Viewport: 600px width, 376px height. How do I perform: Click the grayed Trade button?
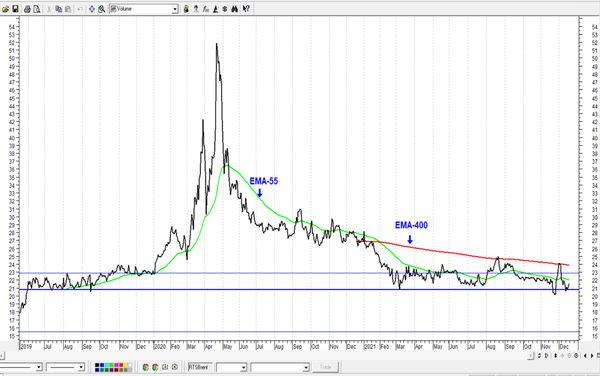[325, 367]
